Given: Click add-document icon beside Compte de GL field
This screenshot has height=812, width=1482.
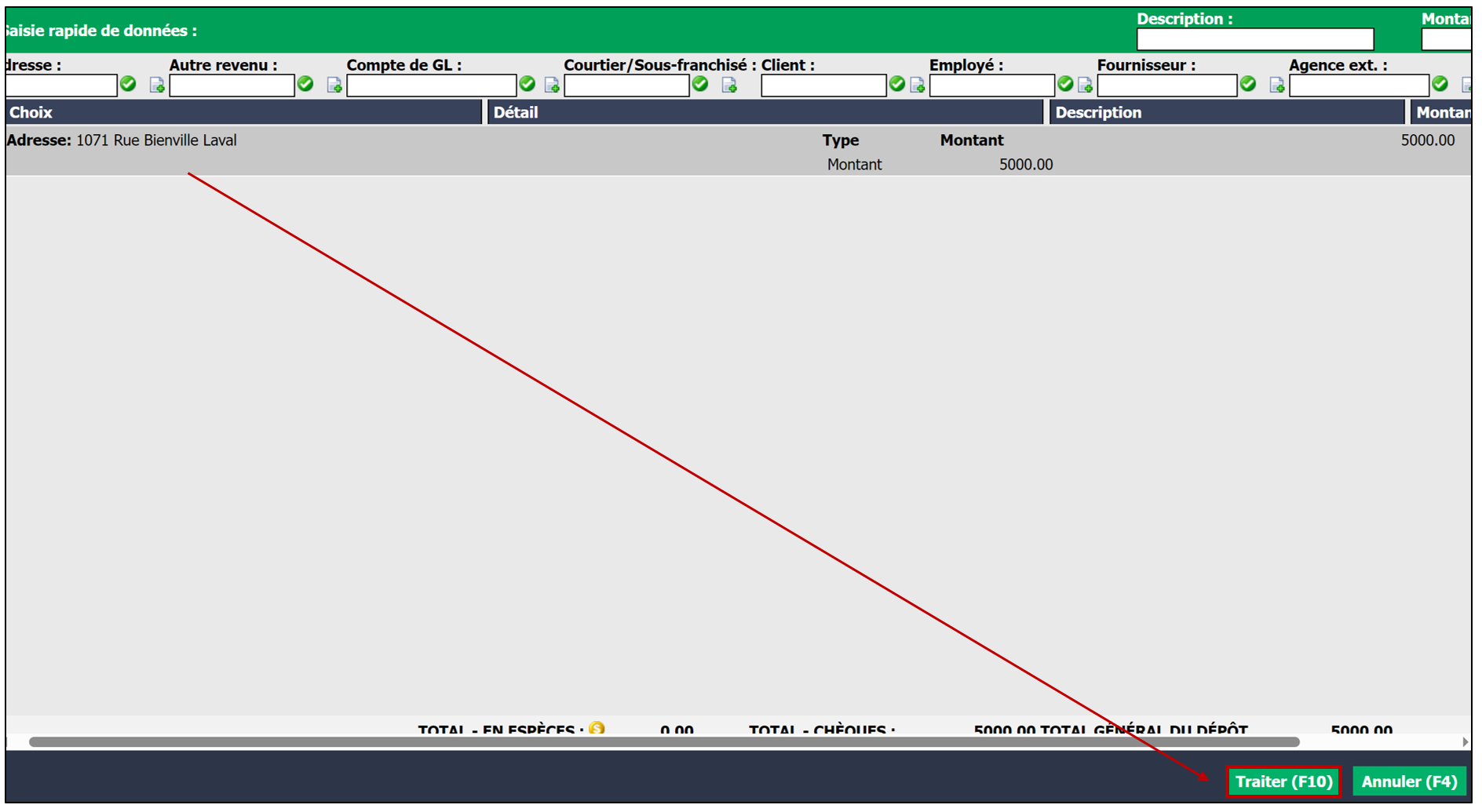Looking at the screenshot, I should tap(552, 85).
